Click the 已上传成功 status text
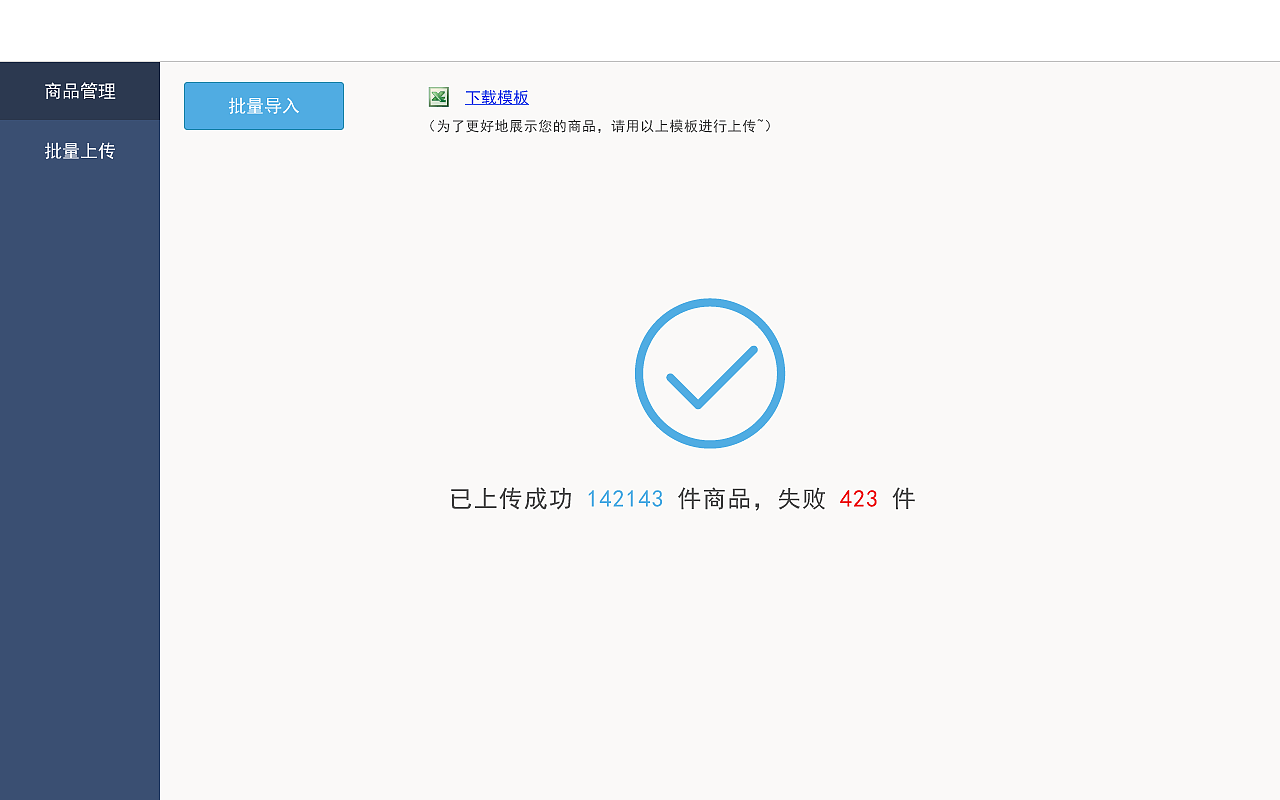The image size is (1280, 800). 511,498
